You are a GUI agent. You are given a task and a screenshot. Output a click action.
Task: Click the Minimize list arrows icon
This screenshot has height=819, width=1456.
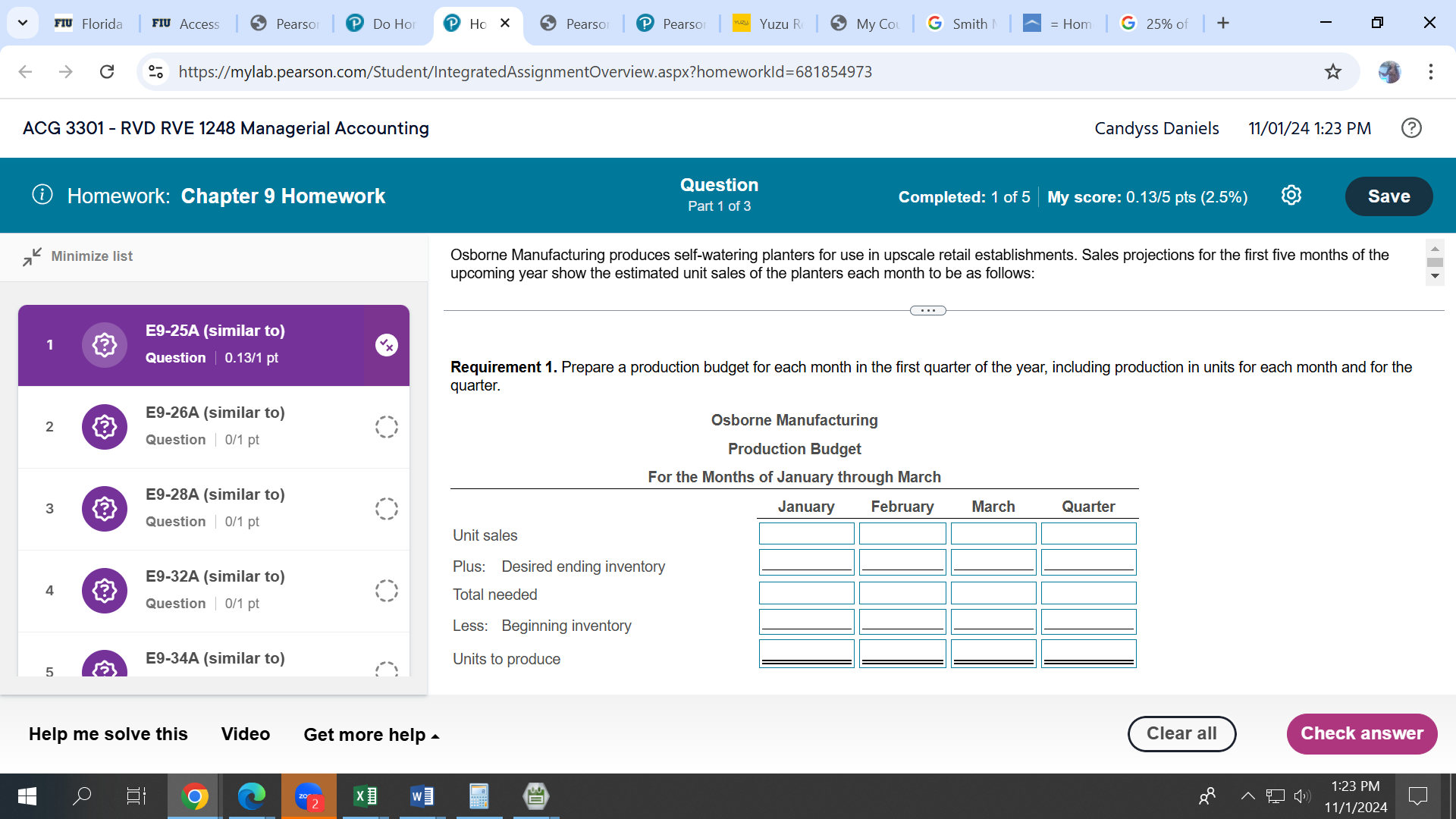pos(32,256)
